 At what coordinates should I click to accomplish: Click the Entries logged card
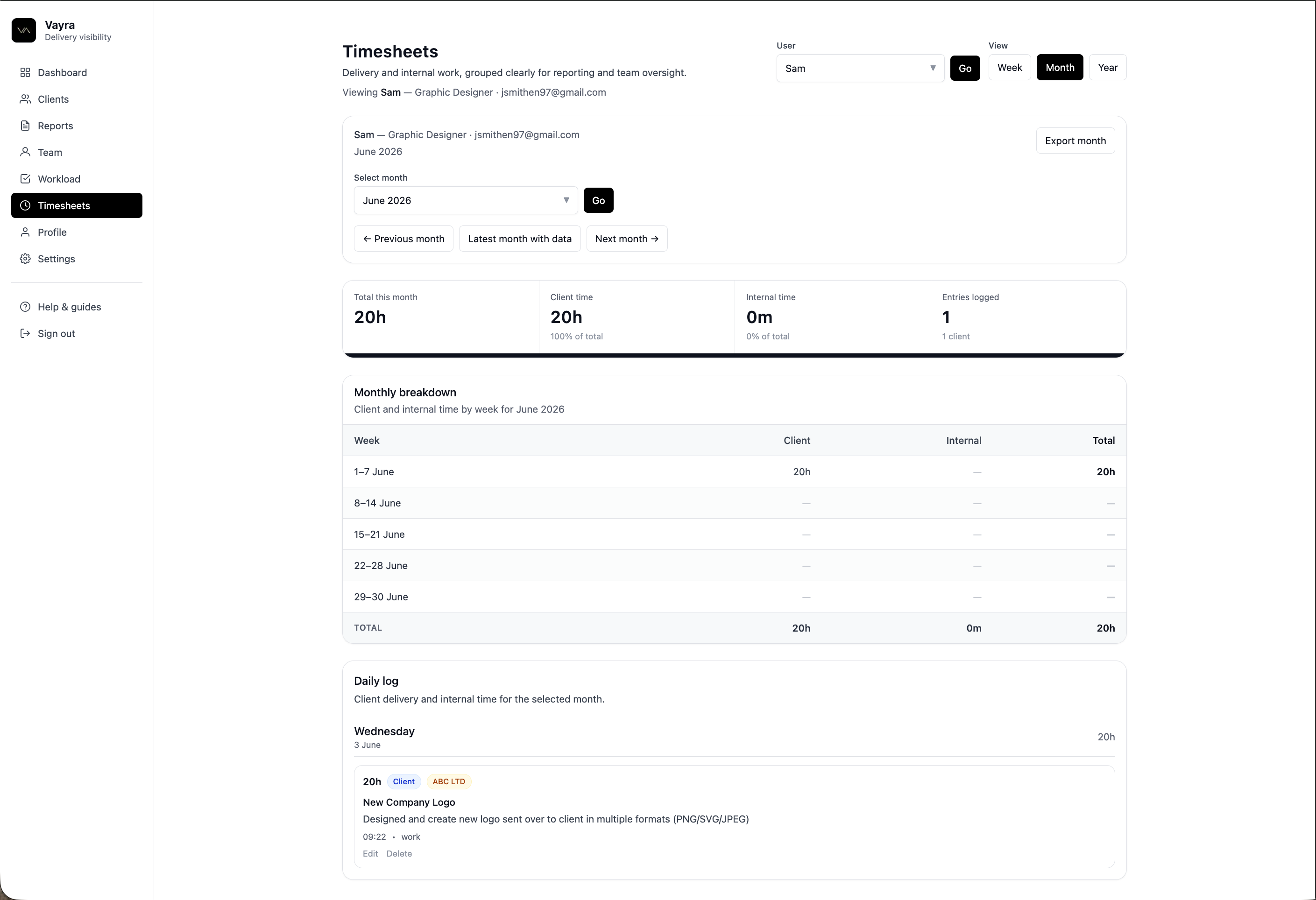pyautogui.click(x=1028, y=317)
